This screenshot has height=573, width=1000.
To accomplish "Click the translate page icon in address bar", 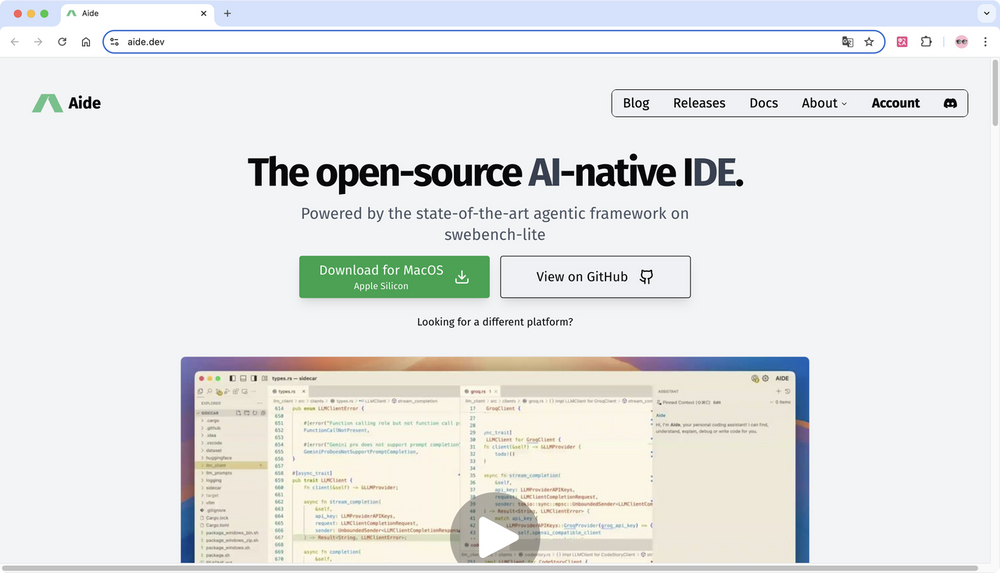I will [848, 42].
